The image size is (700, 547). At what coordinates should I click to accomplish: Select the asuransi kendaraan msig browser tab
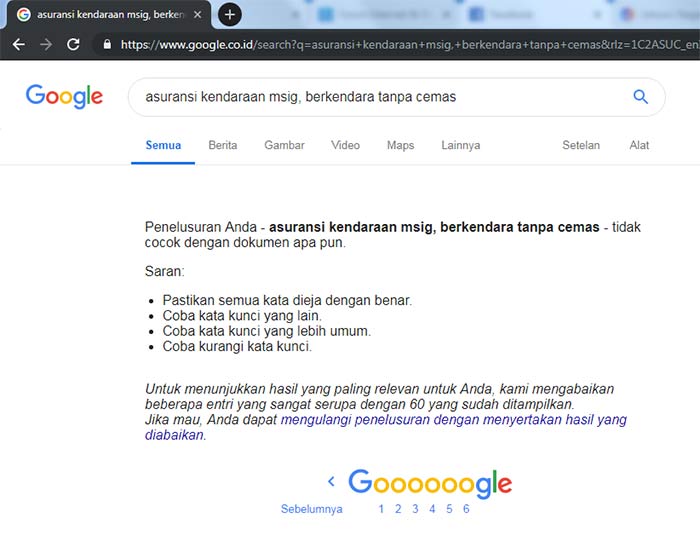[x=108, y=15]
